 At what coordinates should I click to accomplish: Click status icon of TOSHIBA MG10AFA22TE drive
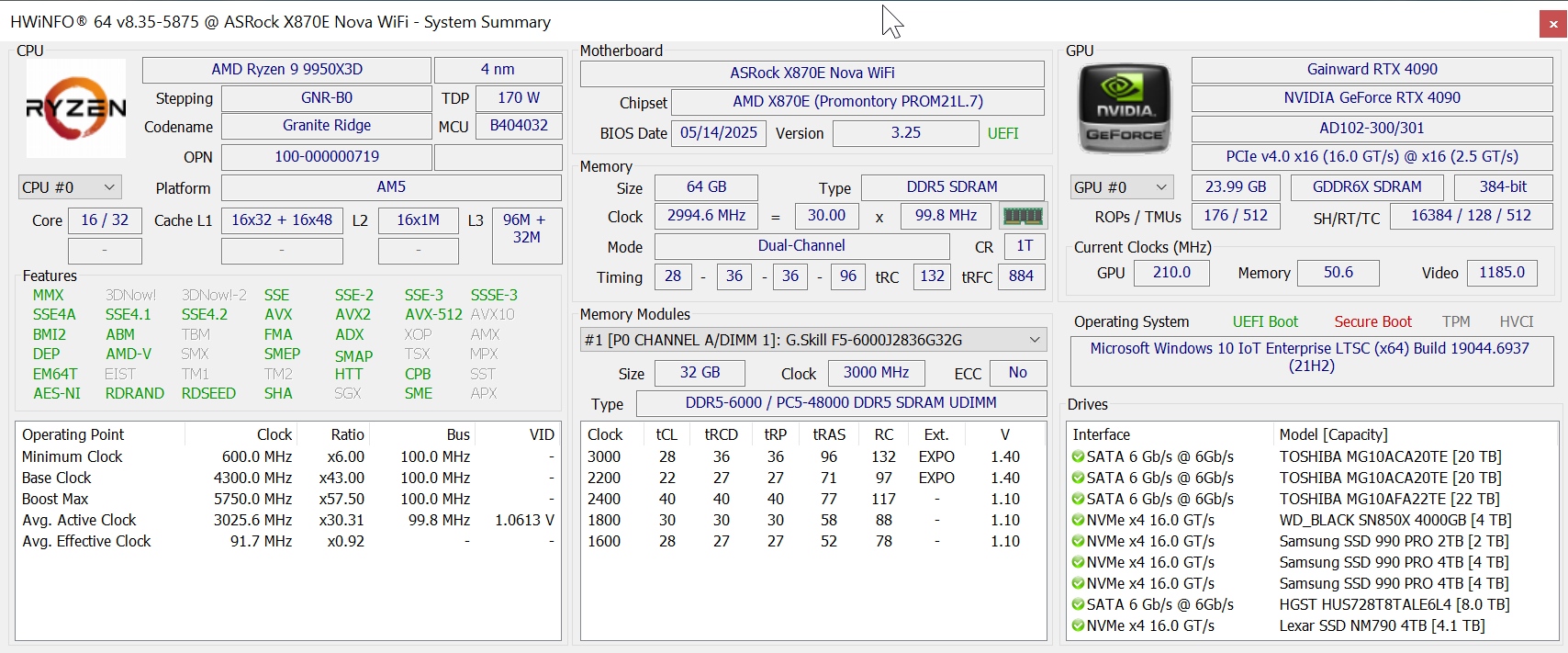1078,499
